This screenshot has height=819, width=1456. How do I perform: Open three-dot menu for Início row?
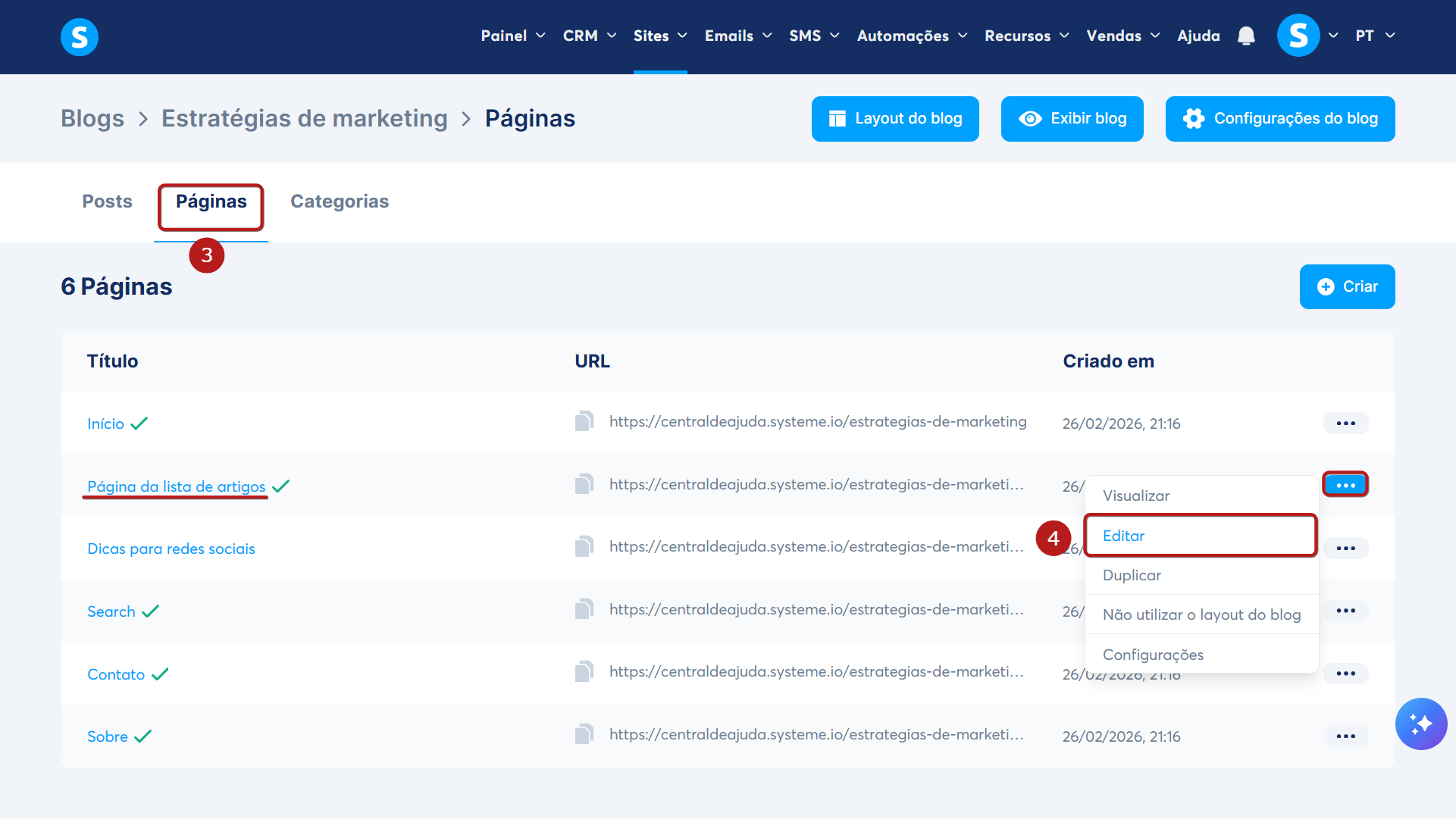click(x=1345, y=423)
